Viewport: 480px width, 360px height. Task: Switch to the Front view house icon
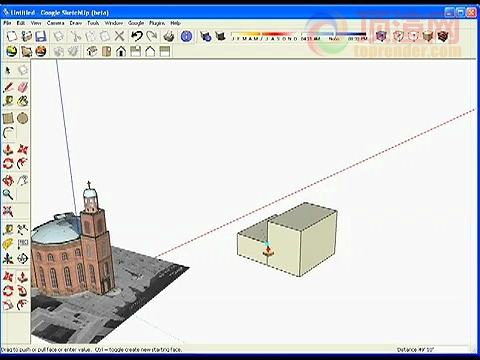[x=121, y=51]
